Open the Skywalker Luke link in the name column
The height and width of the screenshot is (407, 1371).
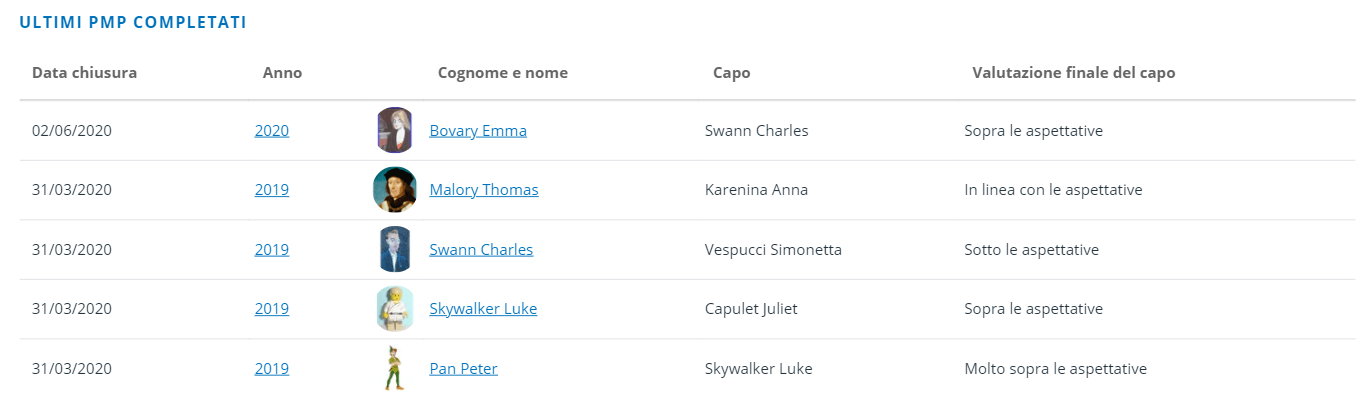(x=483, y=309)
